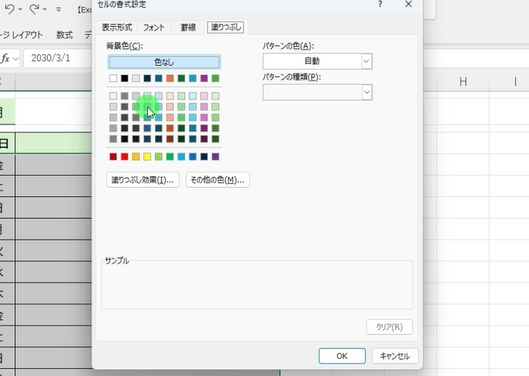Image resolution: width=529 pixels, height=376 pixels.
Task: Open the ページ レイアウト ribbon tab
Action: pos(22,35)
